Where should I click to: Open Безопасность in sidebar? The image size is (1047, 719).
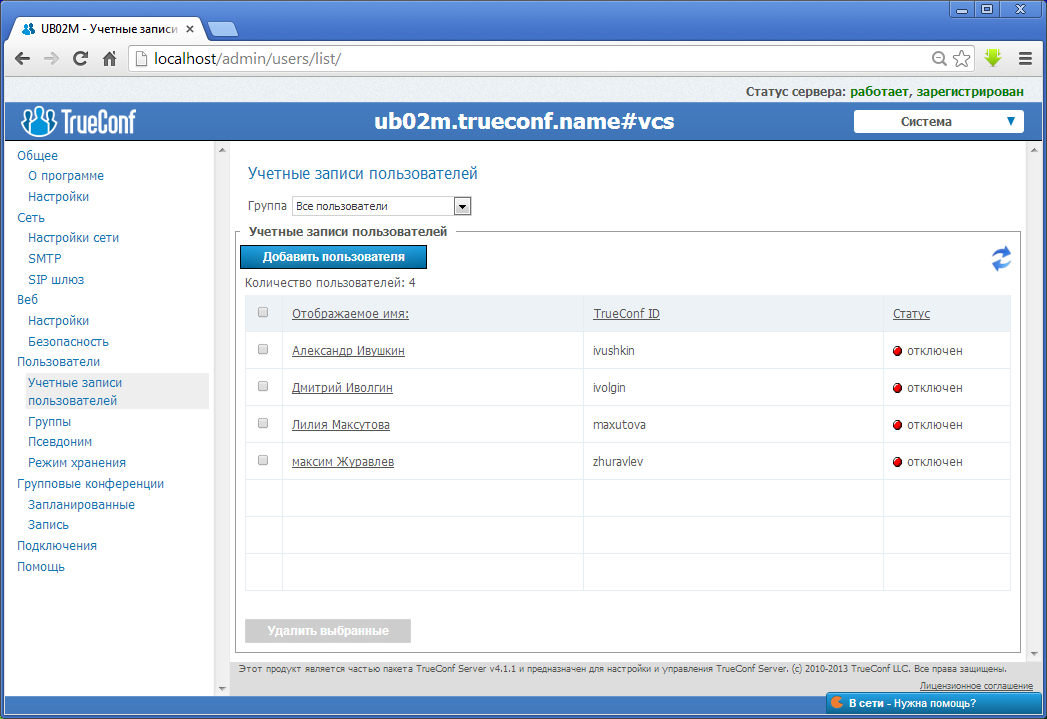point(68,342)
